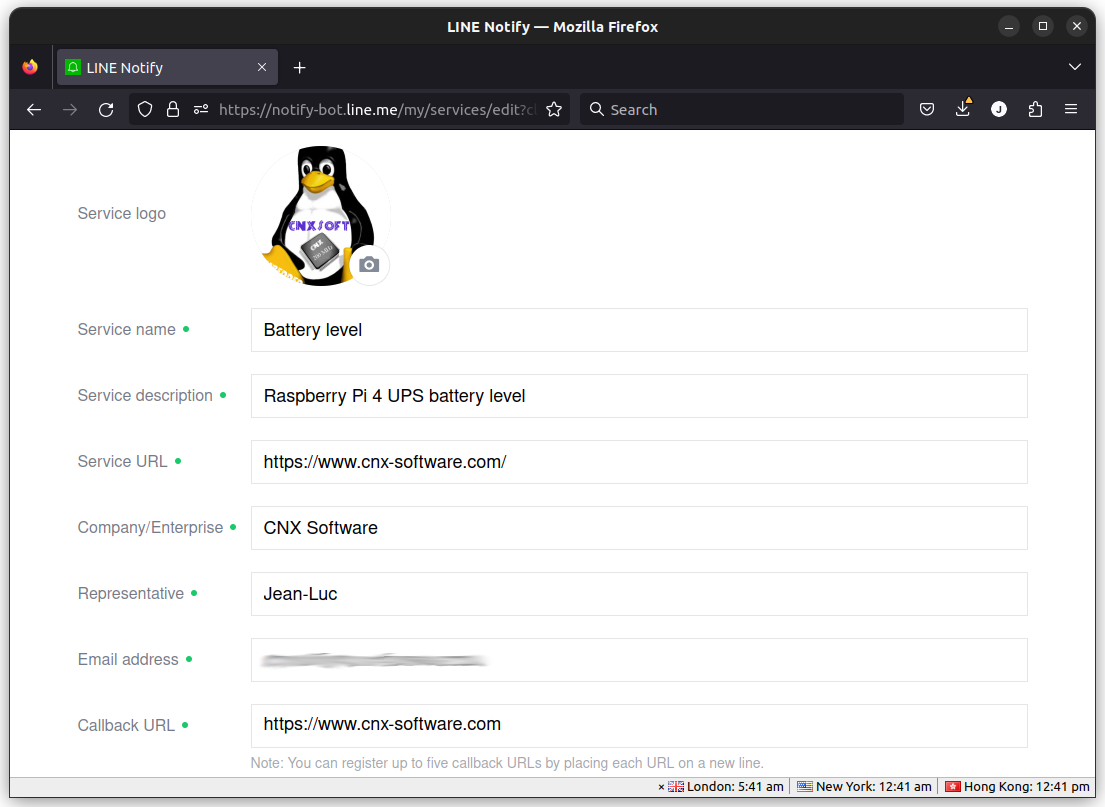
Task: Open the Pocket save icon
Action: tap(927, 109)
